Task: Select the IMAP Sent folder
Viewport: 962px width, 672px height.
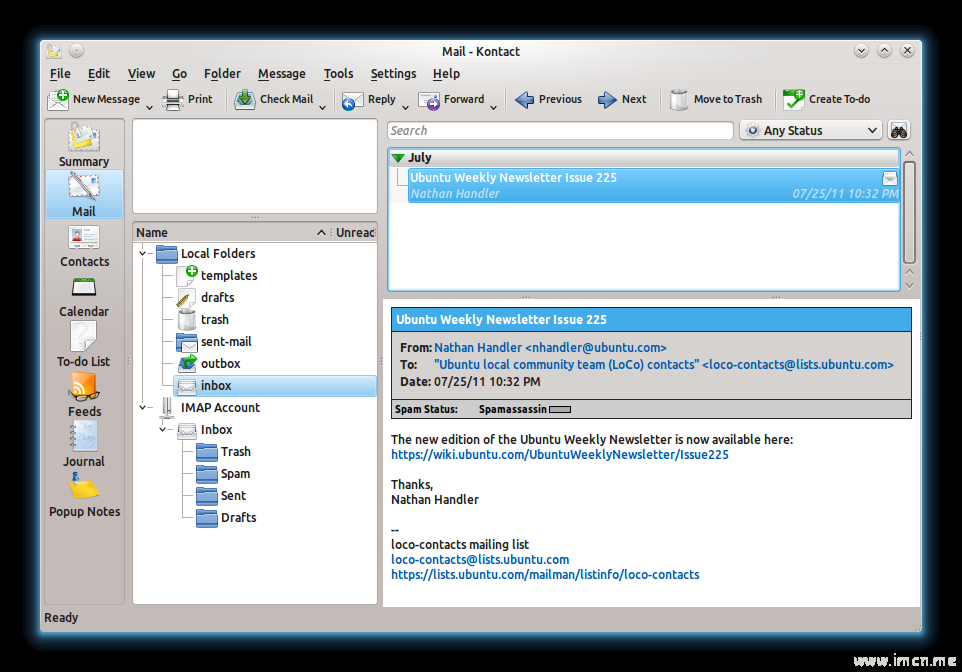Action: click(x=233, y=496)
